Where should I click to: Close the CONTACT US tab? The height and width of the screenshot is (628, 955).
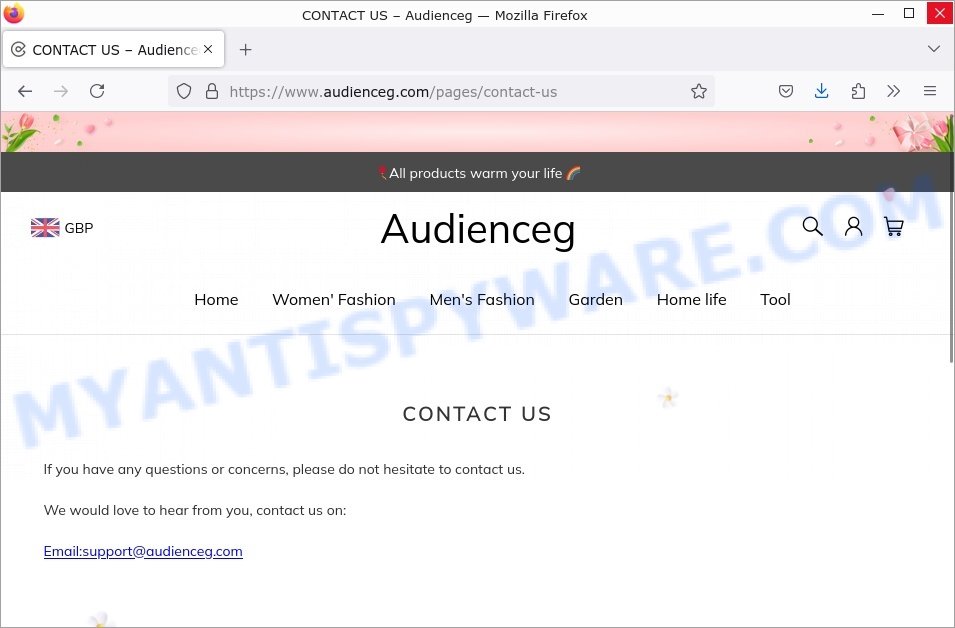pos(208,49)
